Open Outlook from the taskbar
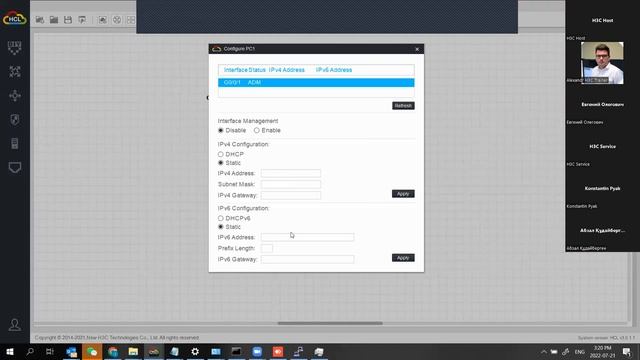The image size is (640, 360). 71,352
